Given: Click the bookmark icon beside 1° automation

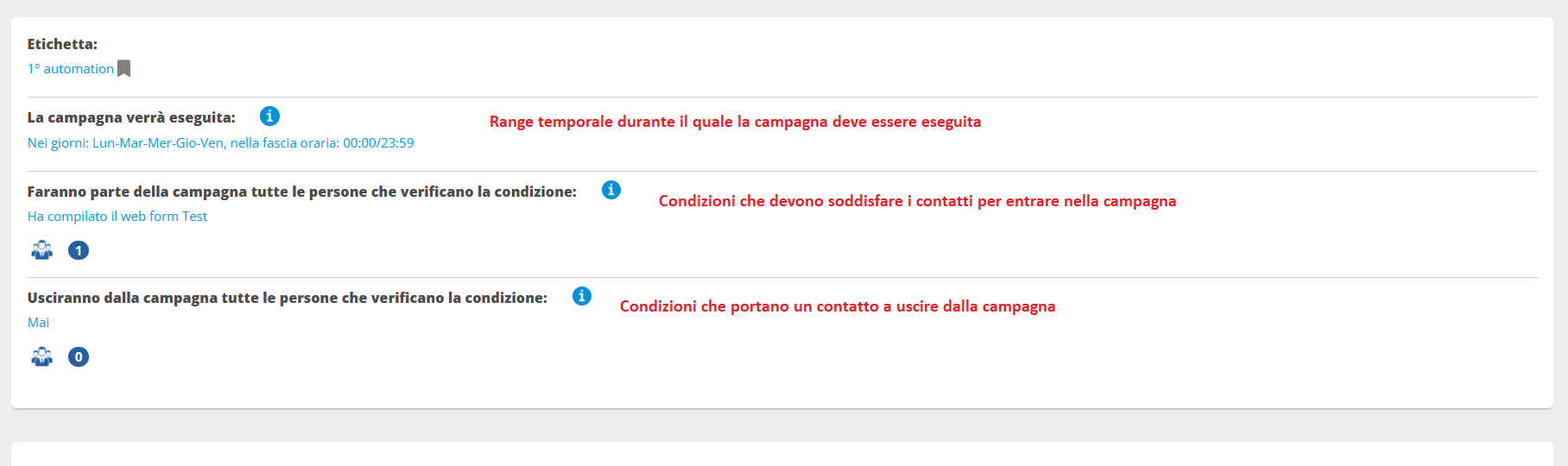Looking at the screenshot, I should (x=123, y=69).
